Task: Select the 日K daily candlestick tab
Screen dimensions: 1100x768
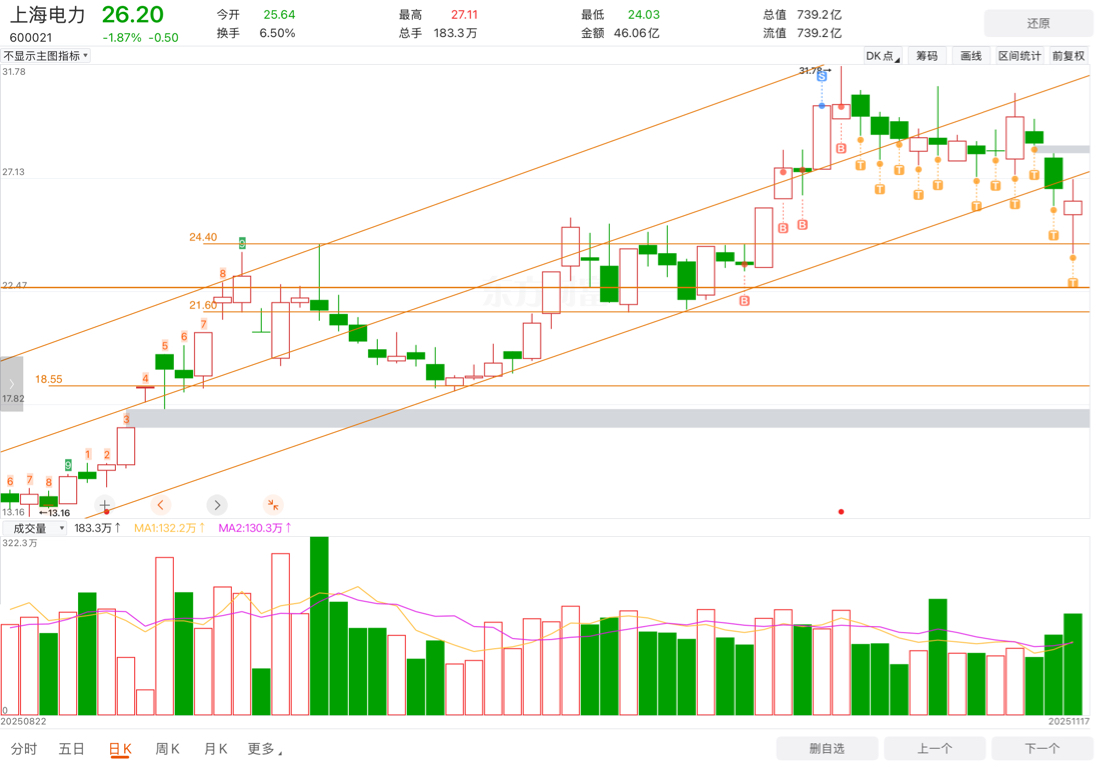Action: 120,749
